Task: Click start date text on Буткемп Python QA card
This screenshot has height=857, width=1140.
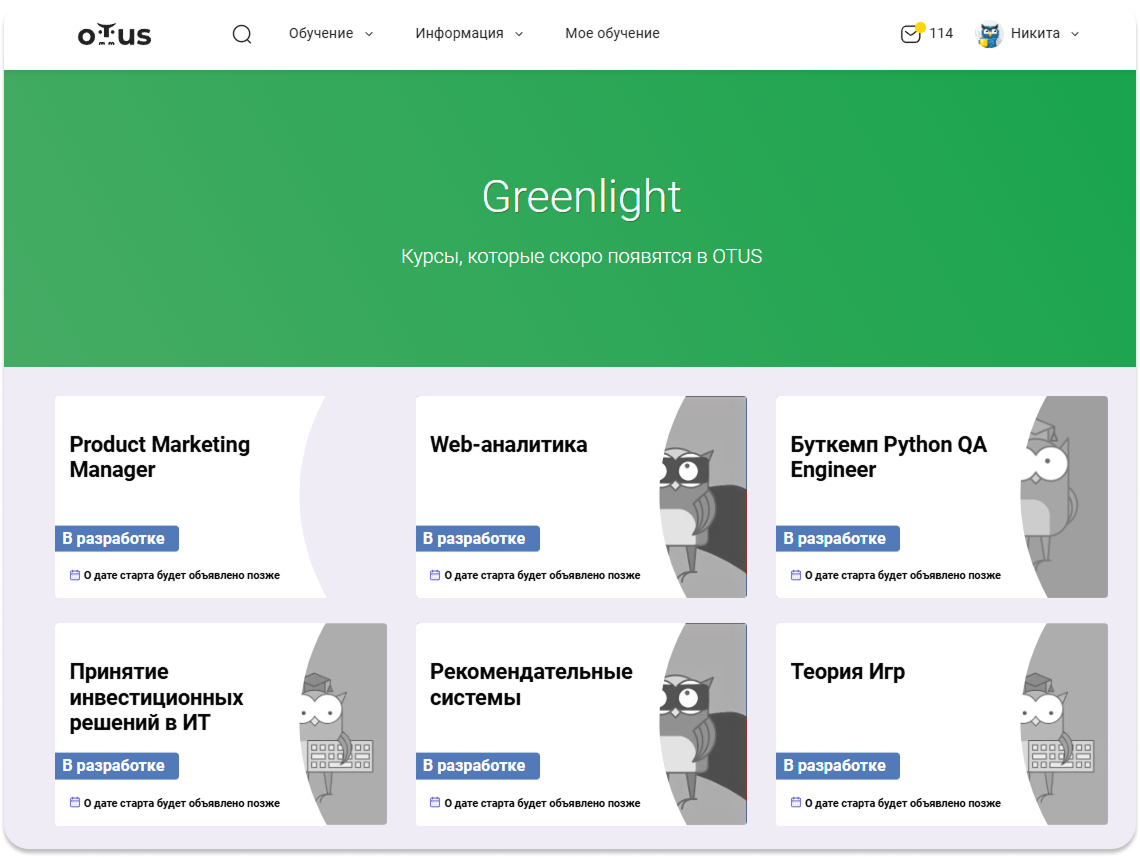Action: (x=903, y=575)
